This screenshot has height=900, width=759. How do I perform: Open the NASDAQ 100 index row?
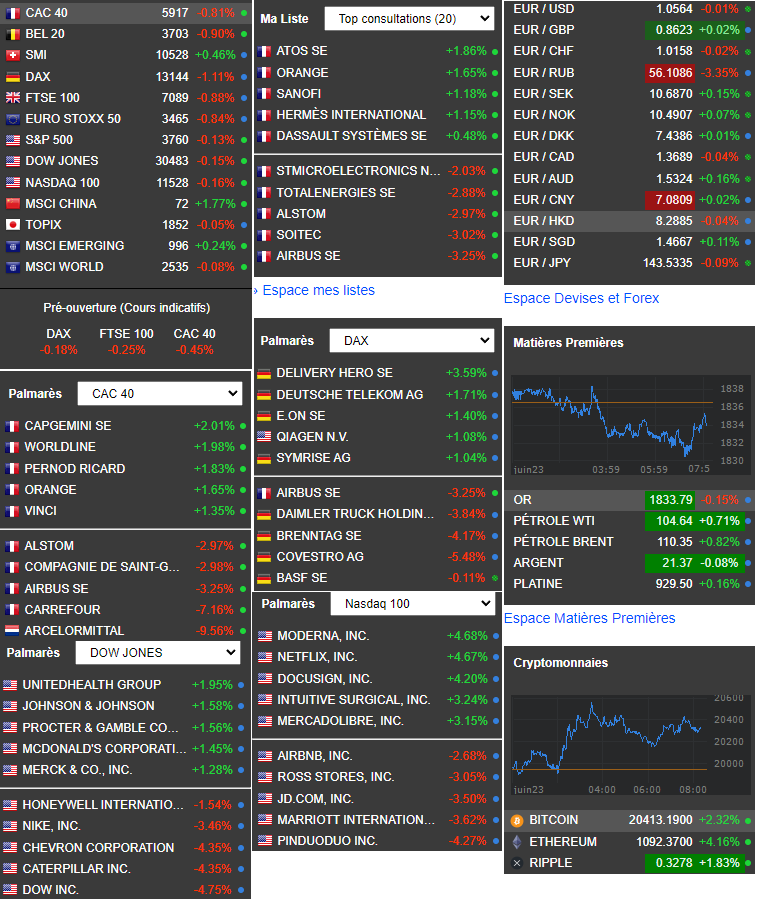pos(126,183)
